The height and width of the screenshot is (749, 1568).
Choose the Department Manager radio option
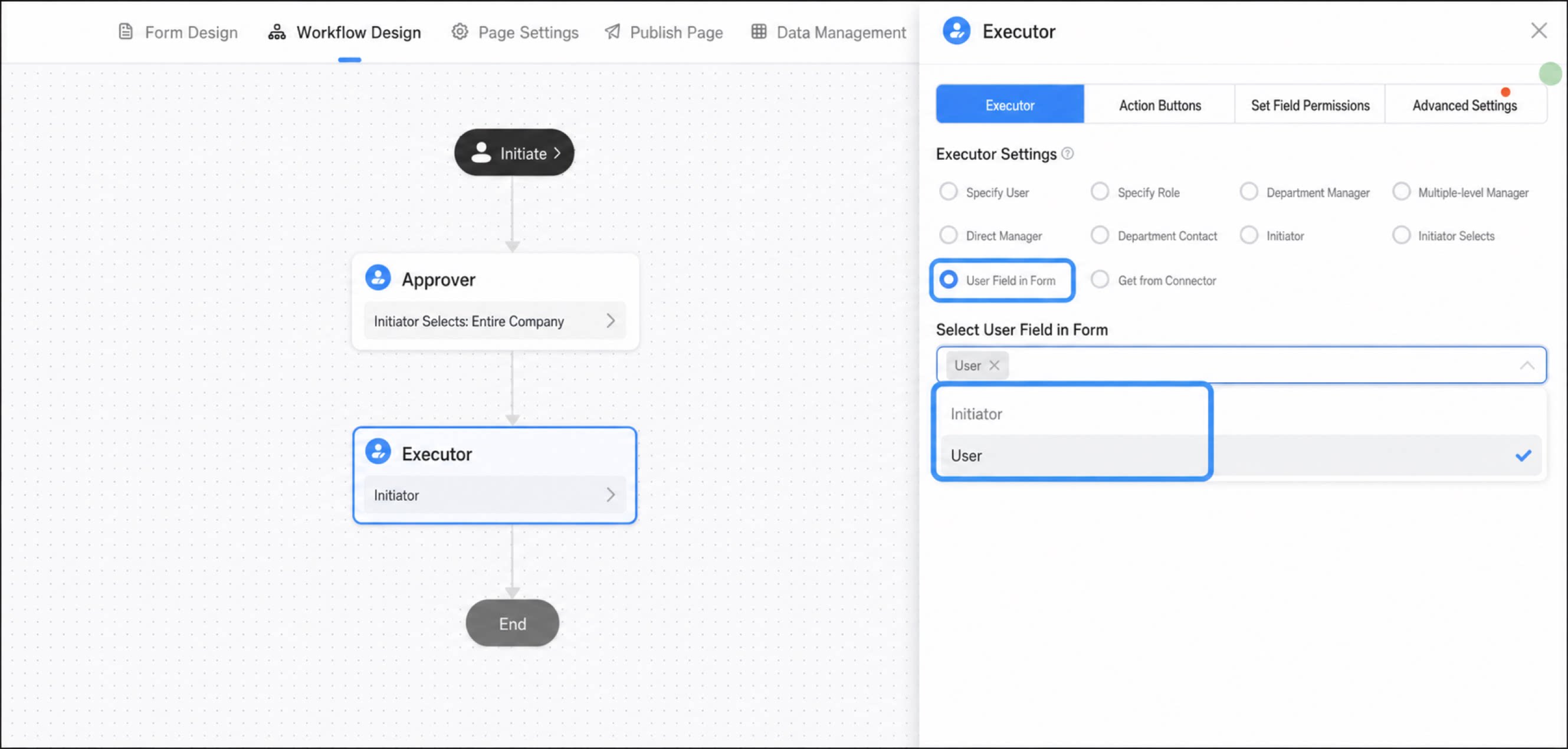1248,192
